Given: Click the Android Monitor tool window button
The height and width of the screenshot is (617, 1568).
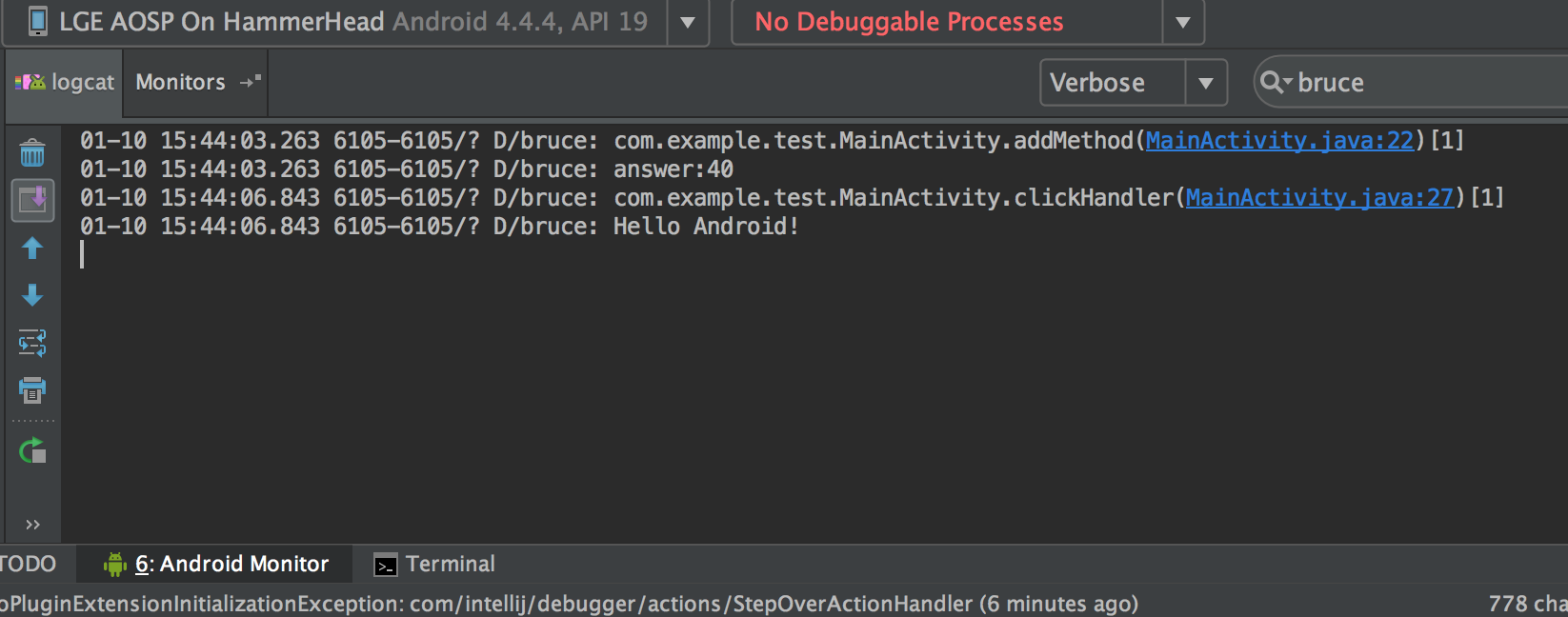Looking at the screenshot, I should pyautogui.click(x=217, y=565).
